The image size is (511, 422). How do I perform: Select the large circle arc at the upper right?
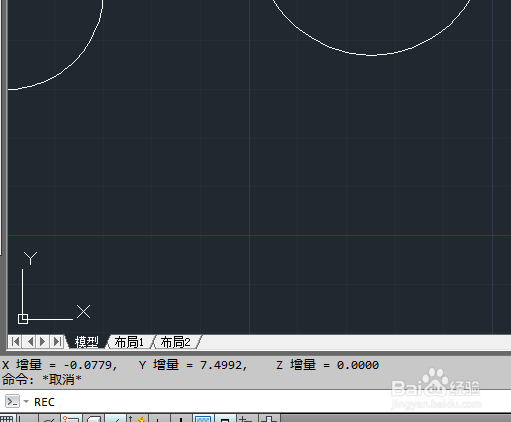pyautogui.click(x=372, y=55)
